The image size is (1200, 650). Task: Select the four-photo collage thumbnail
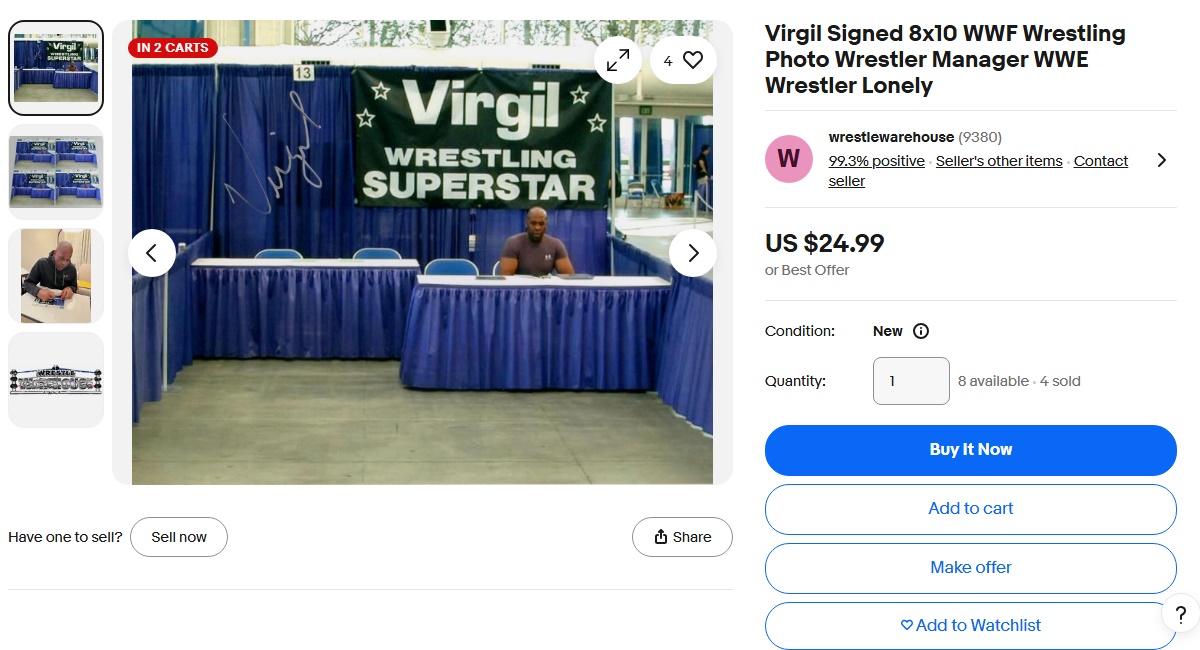[x=56, y=172]
